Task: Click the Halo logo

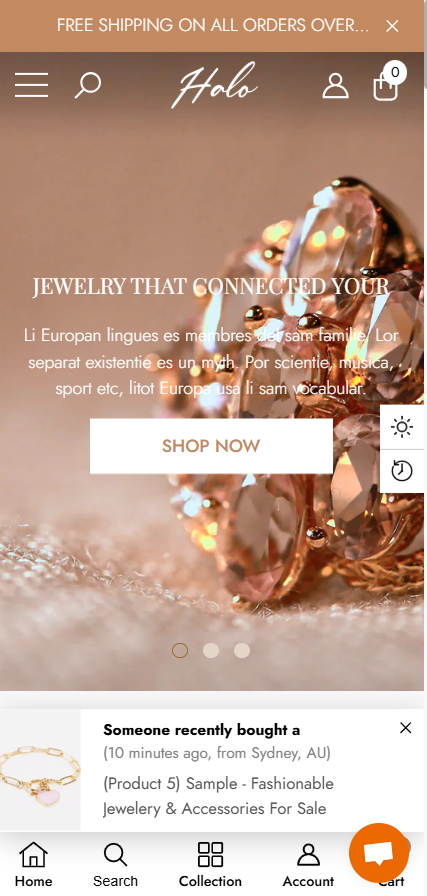Action: (x=214, y=86)
